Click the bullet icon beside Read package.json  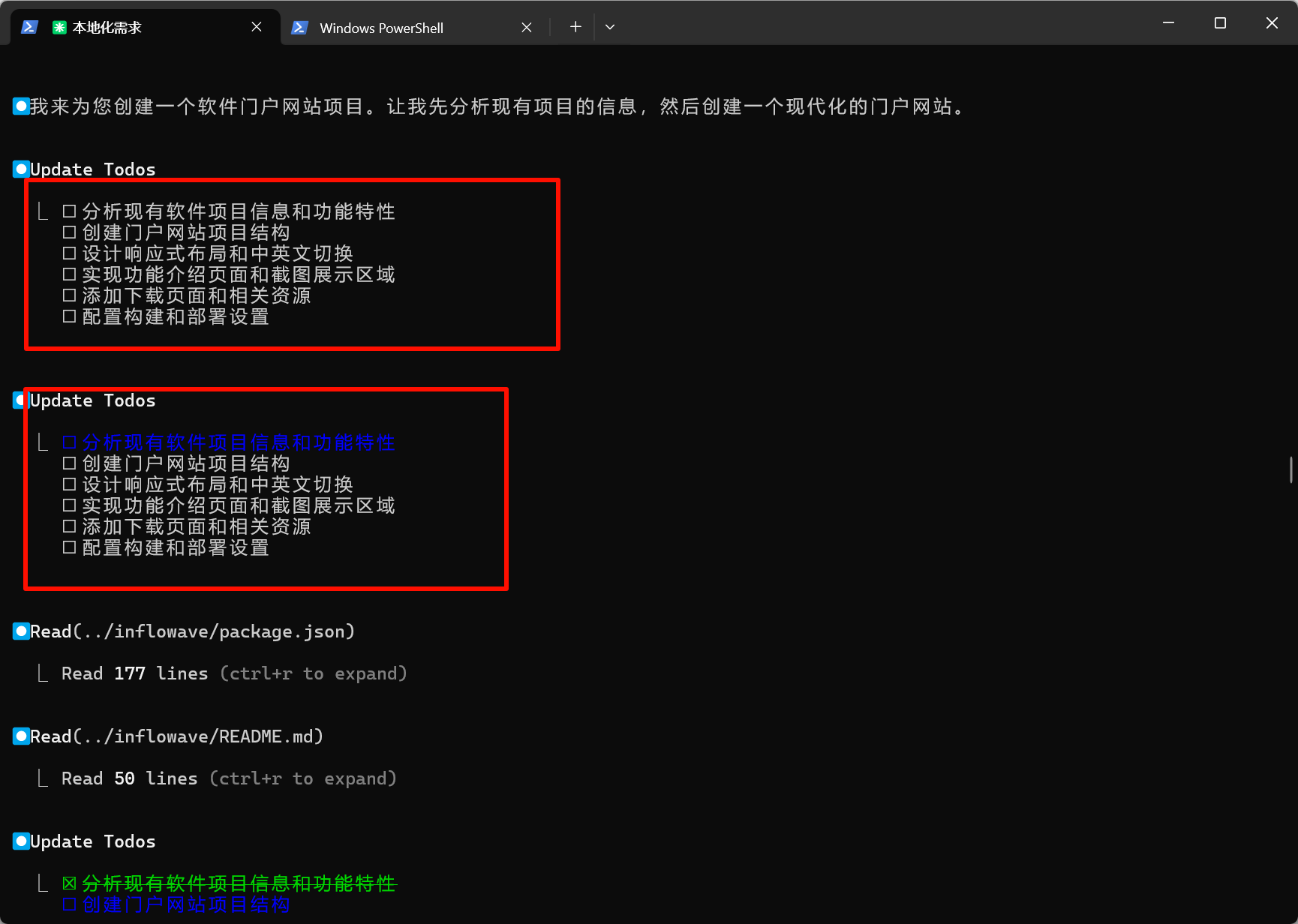pos(21,631)
